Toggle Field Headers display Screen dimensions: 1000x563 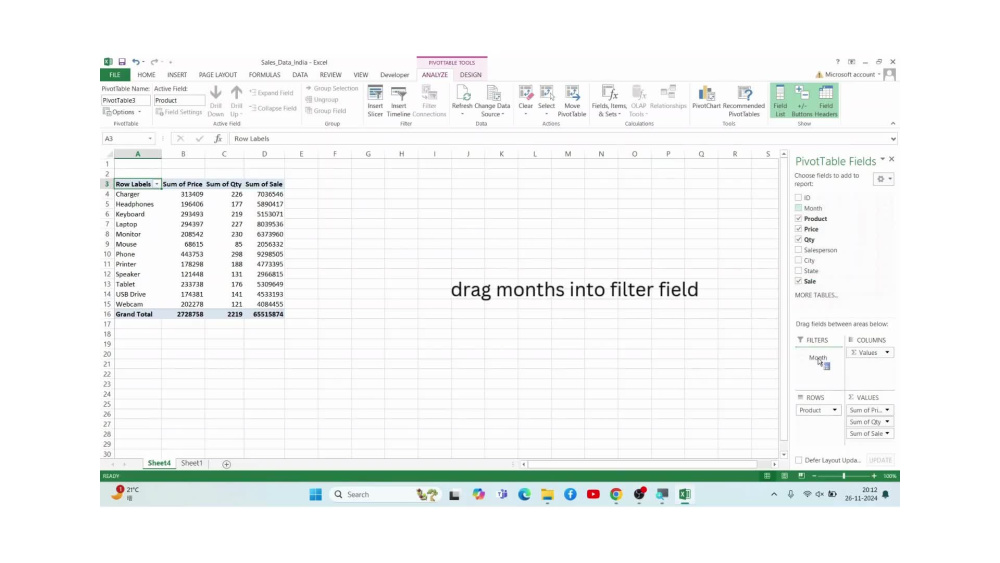[826, 101]
